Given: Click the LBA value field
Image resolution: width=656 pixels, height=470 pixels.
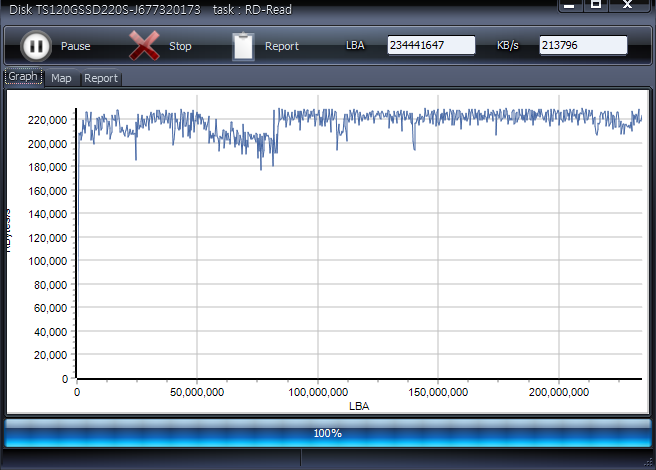Looking at the screenshot, I should click(431, 46).
